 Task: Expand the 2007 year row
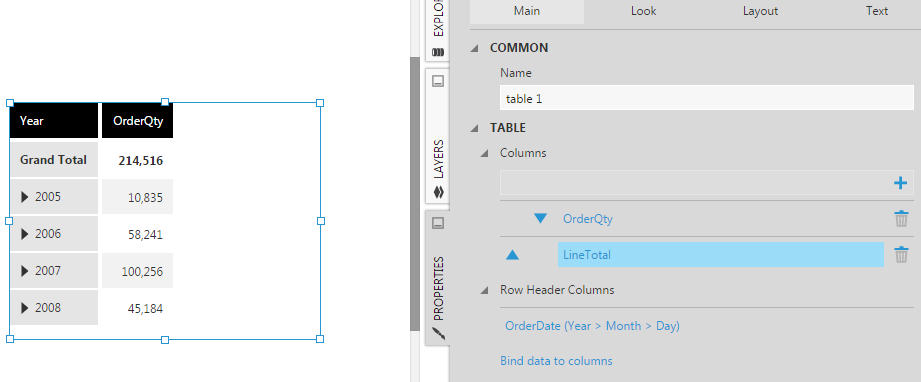[25, 271]
